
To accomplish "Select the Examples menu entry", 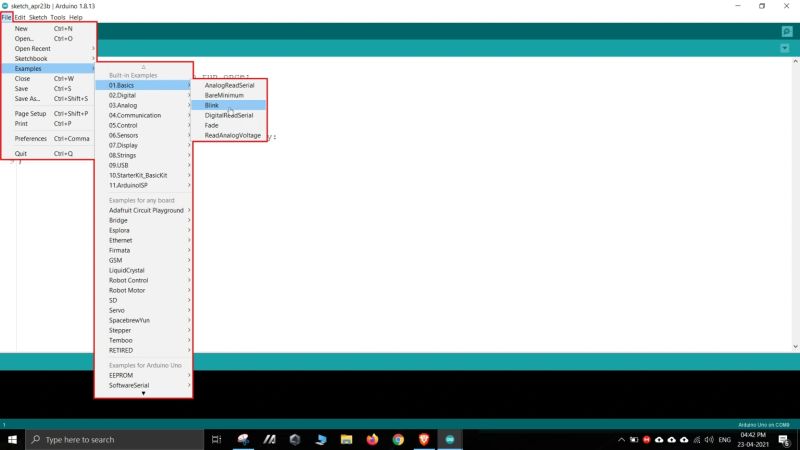I will click(48, 68).
